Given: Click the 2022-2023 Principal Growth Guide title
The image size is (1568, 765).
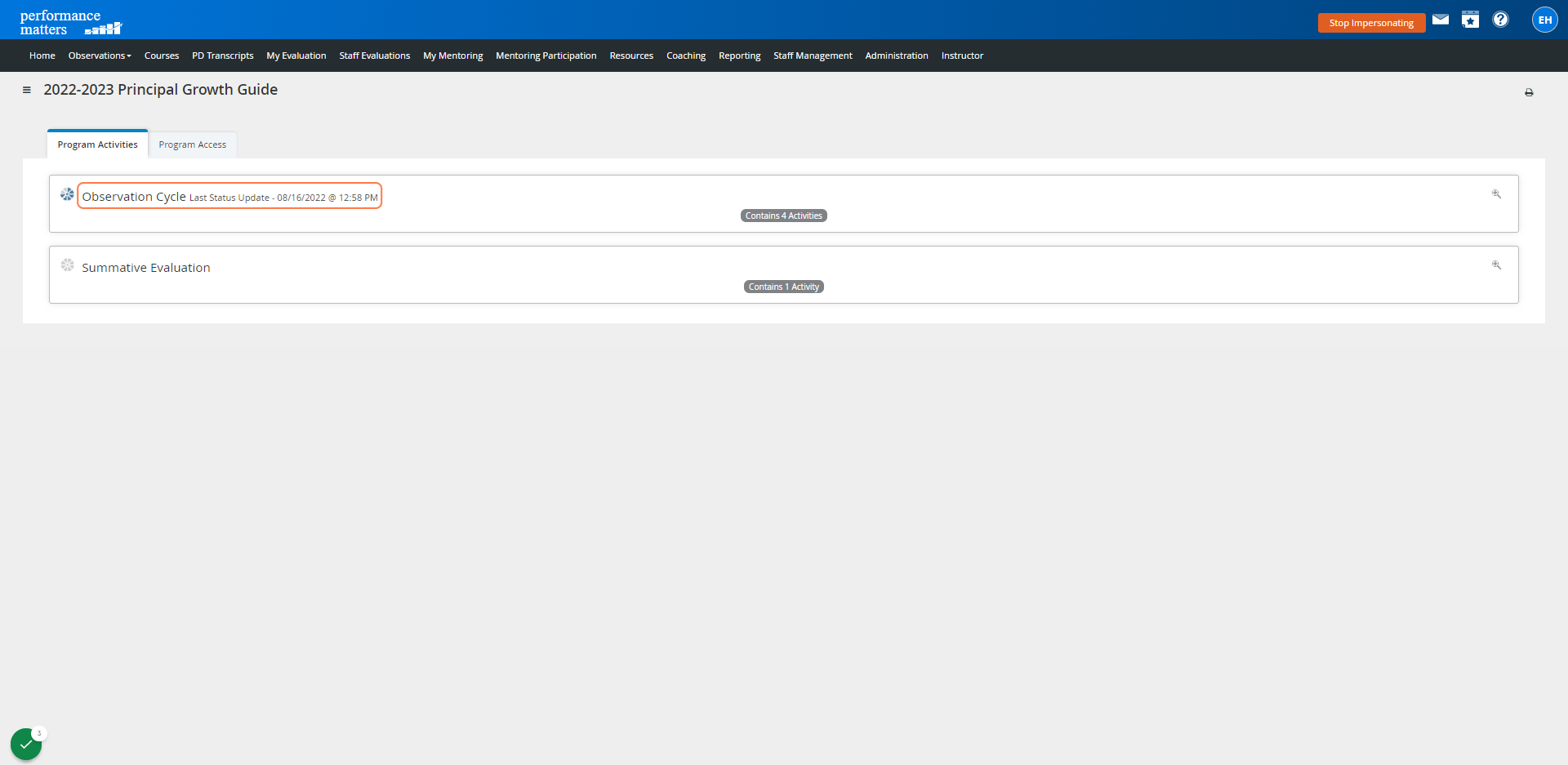Looking at the screenshot, I should 161,90.
